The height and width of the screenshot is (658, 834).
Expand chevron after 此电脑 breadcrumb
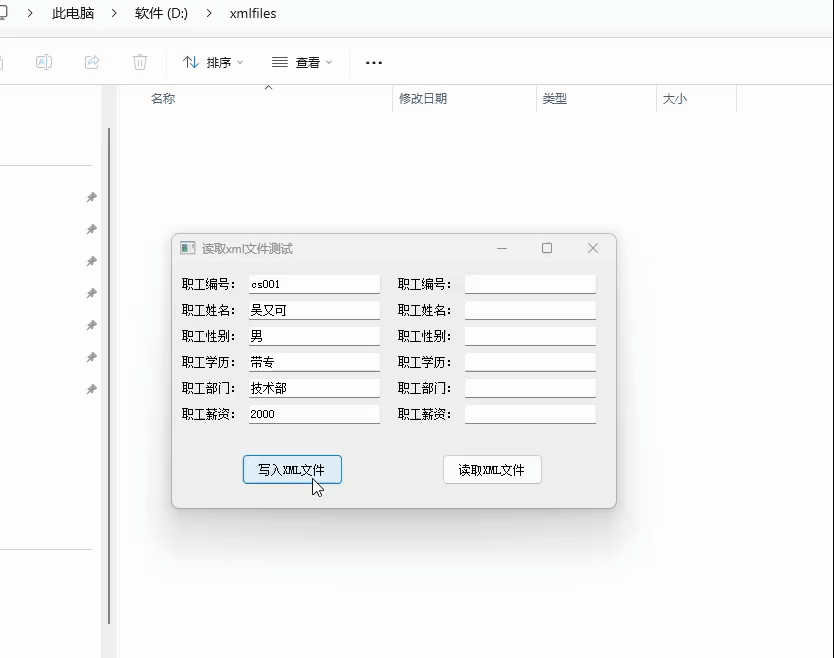click(x=114, y=13)
